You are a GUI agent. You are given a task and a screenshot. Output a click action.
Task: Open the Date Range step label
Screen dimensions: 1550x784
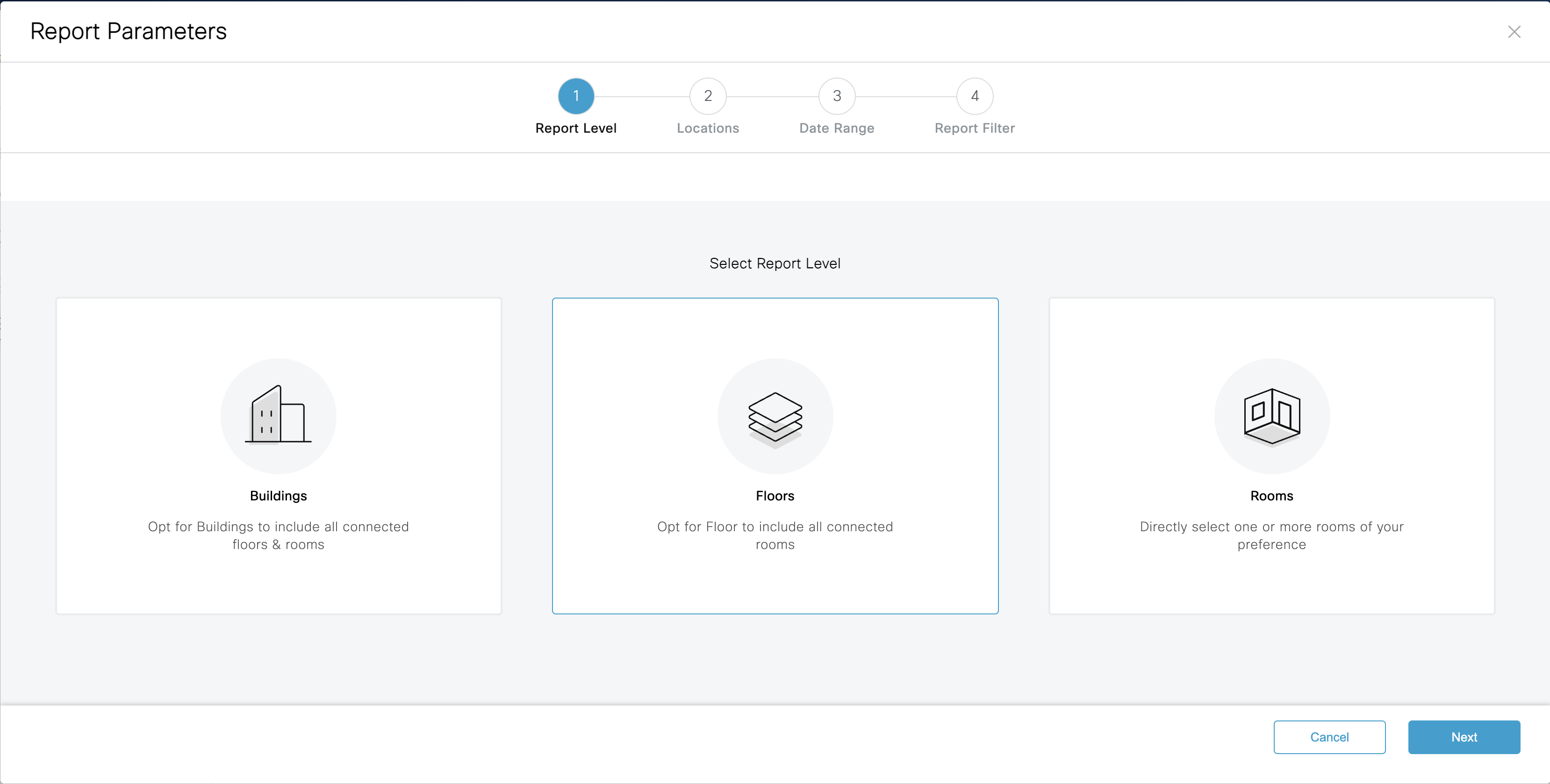point(836,128)
